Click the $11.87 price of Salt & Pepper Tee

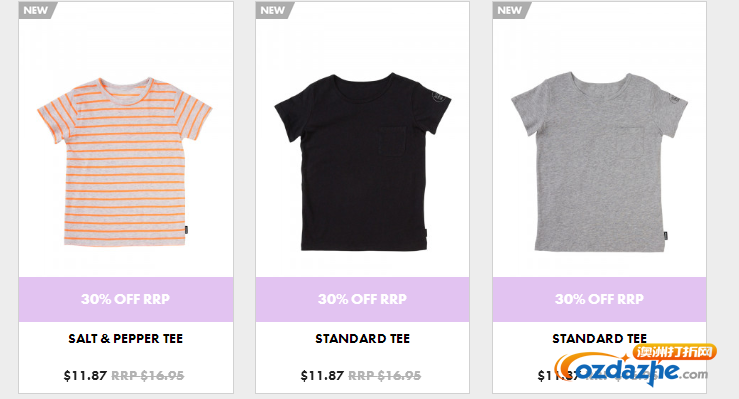coord(85,375)
